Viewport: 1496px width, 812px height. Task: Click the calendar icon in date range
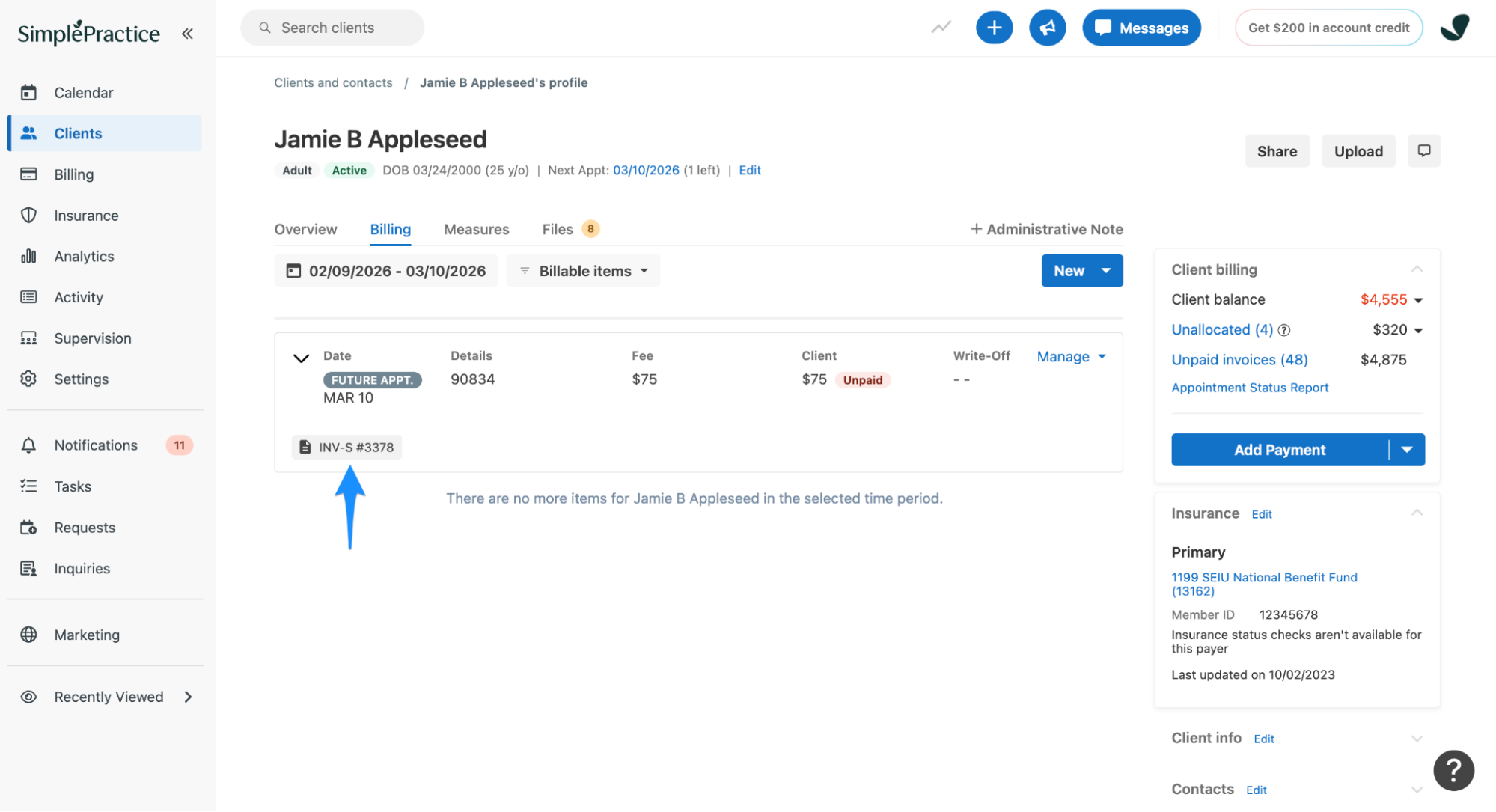[x=293, y=271]
